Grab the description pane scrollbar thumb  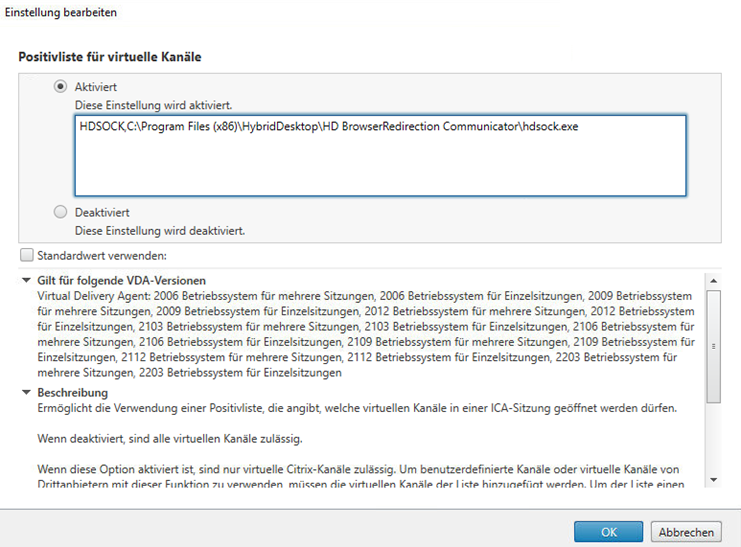[713, 345]
